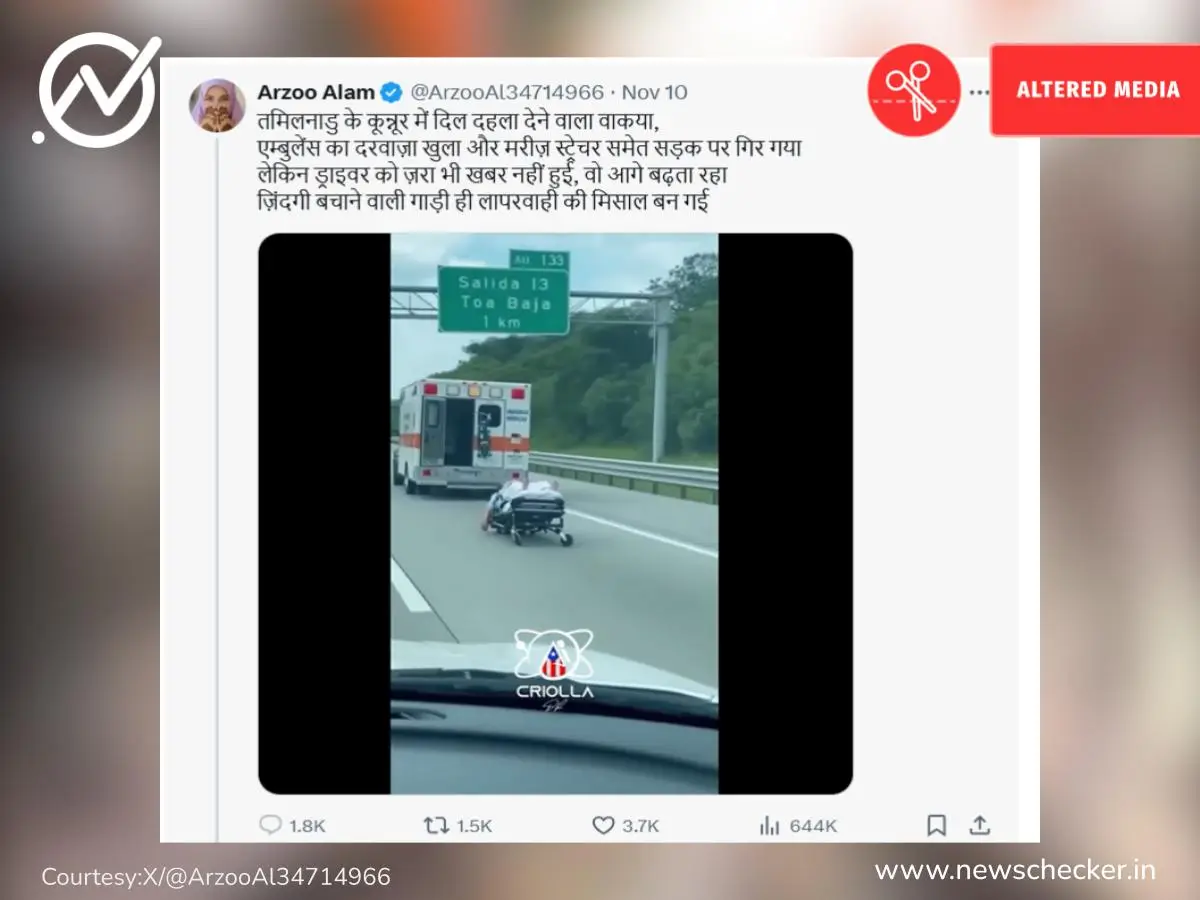Open the tweet's three-dot more menu
Viewport: 1200px width, 900px height.
tap(979, 92)
